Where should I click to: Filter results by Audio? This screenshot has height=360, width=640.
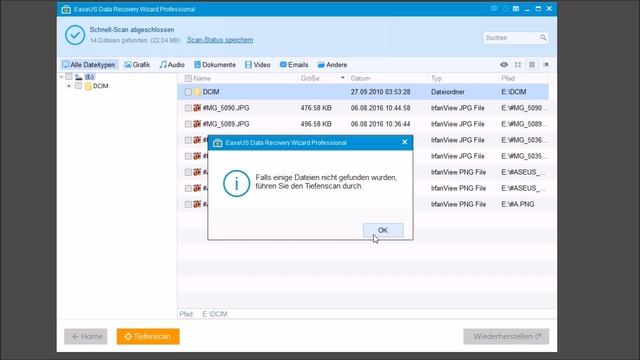172,64
